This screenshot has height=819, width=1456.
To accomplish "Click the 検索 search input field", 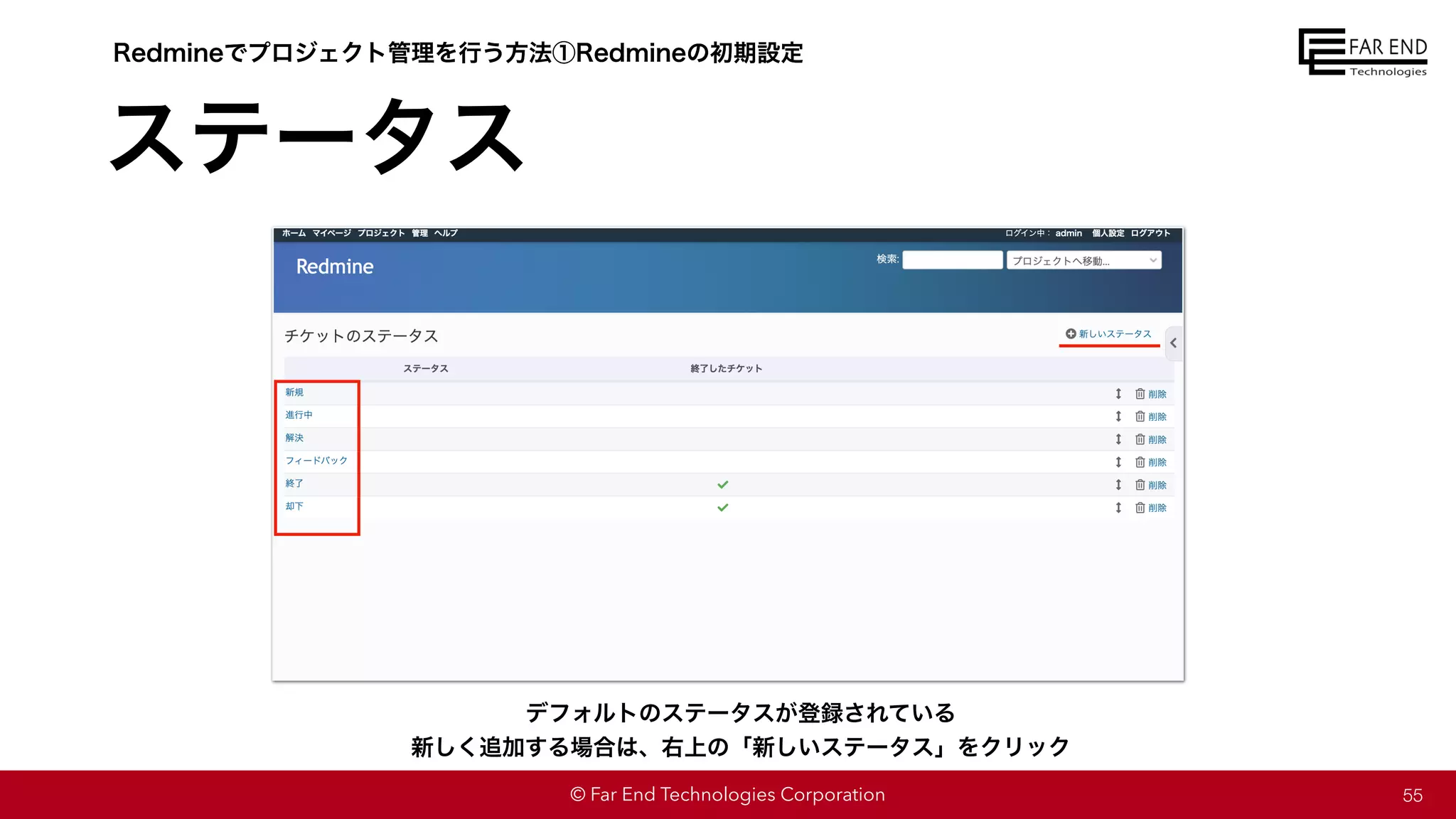I will click(x=953, y=260).
